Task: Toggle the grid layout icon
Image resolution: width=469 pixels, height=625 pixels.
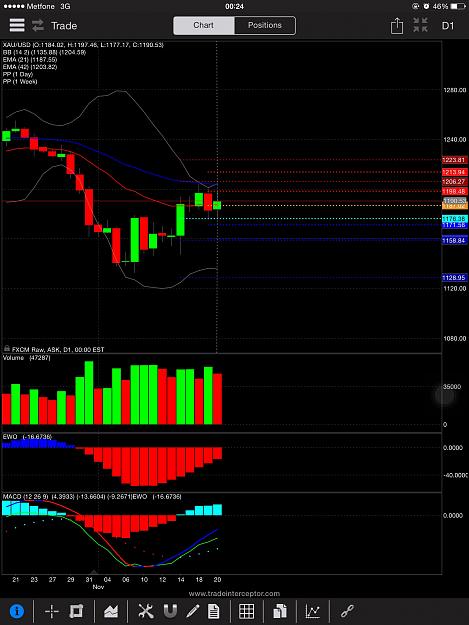Action: coord(246,611)
